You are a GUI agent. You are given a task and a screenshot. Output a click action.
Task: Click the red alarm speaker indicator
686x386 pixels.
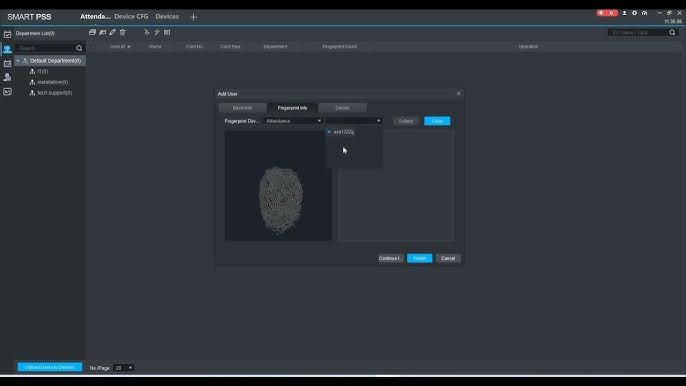pos(607,13)
